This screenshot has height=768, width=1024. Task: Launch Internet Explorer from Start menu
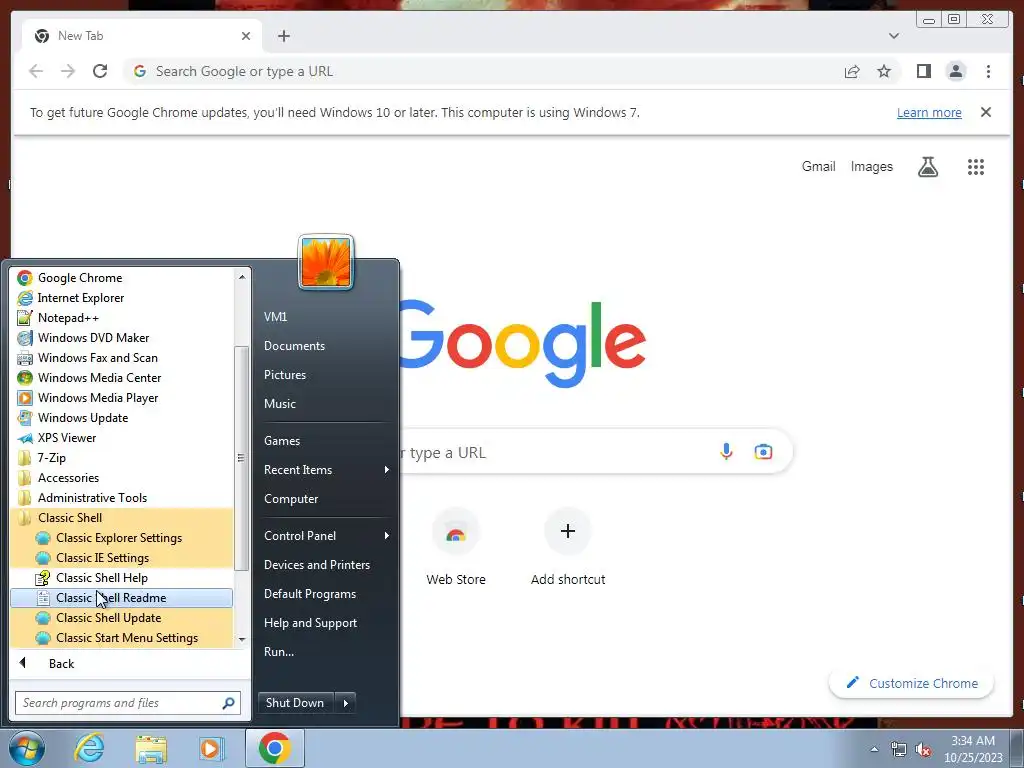tap(121, 298)
